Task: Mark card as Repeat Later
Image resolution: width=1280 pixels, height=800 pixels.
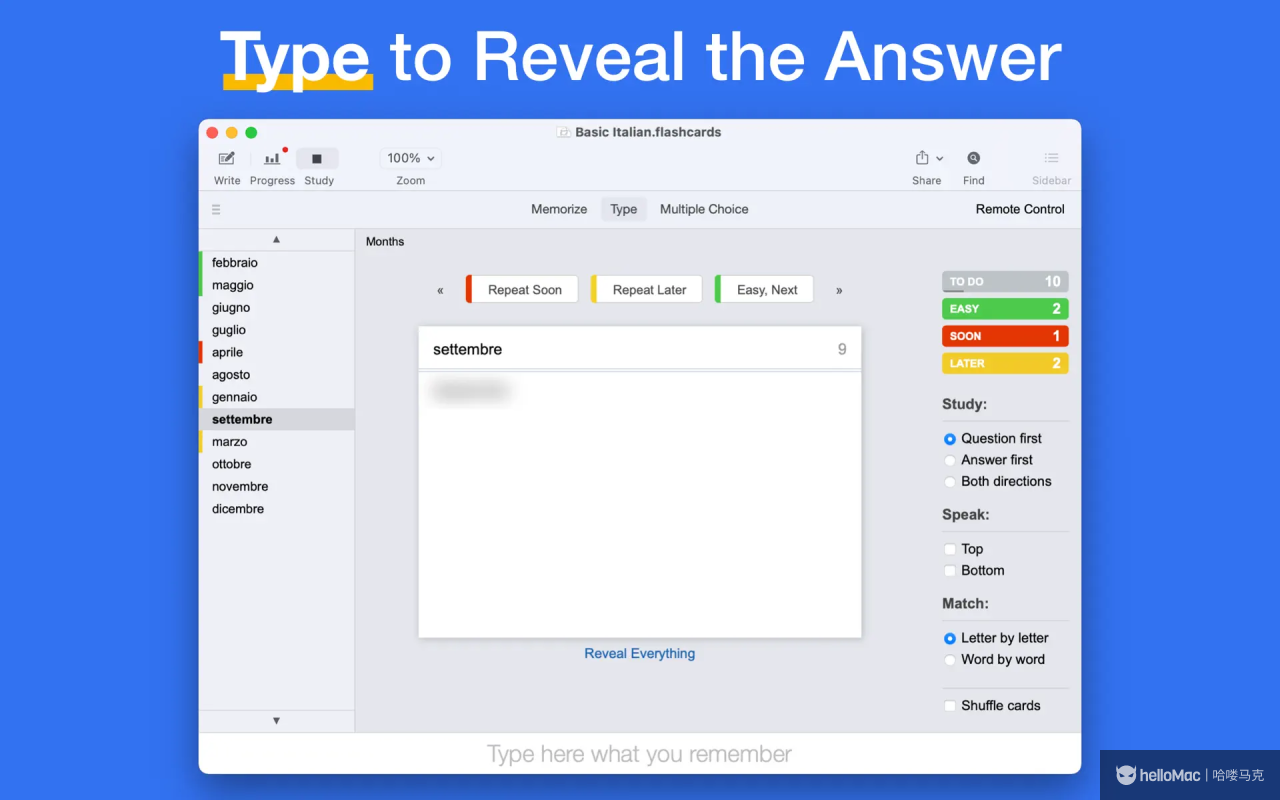Action: 647,290
